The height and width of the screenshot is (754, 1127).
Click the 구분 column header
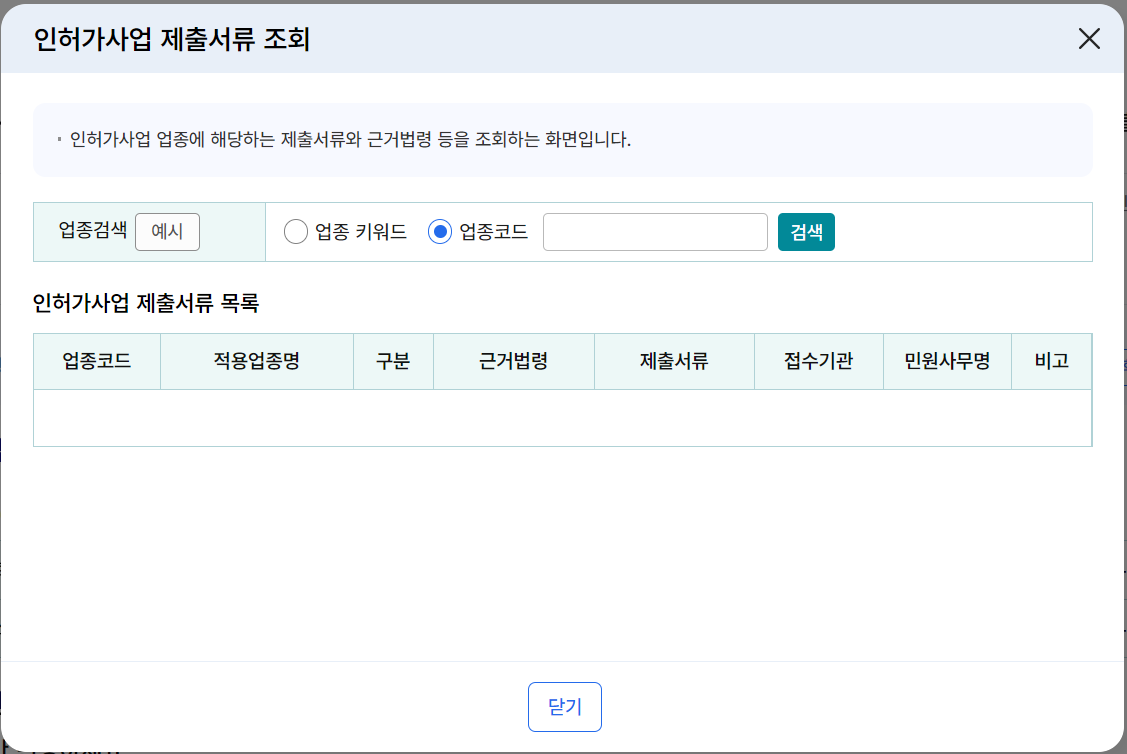point(393,361)
